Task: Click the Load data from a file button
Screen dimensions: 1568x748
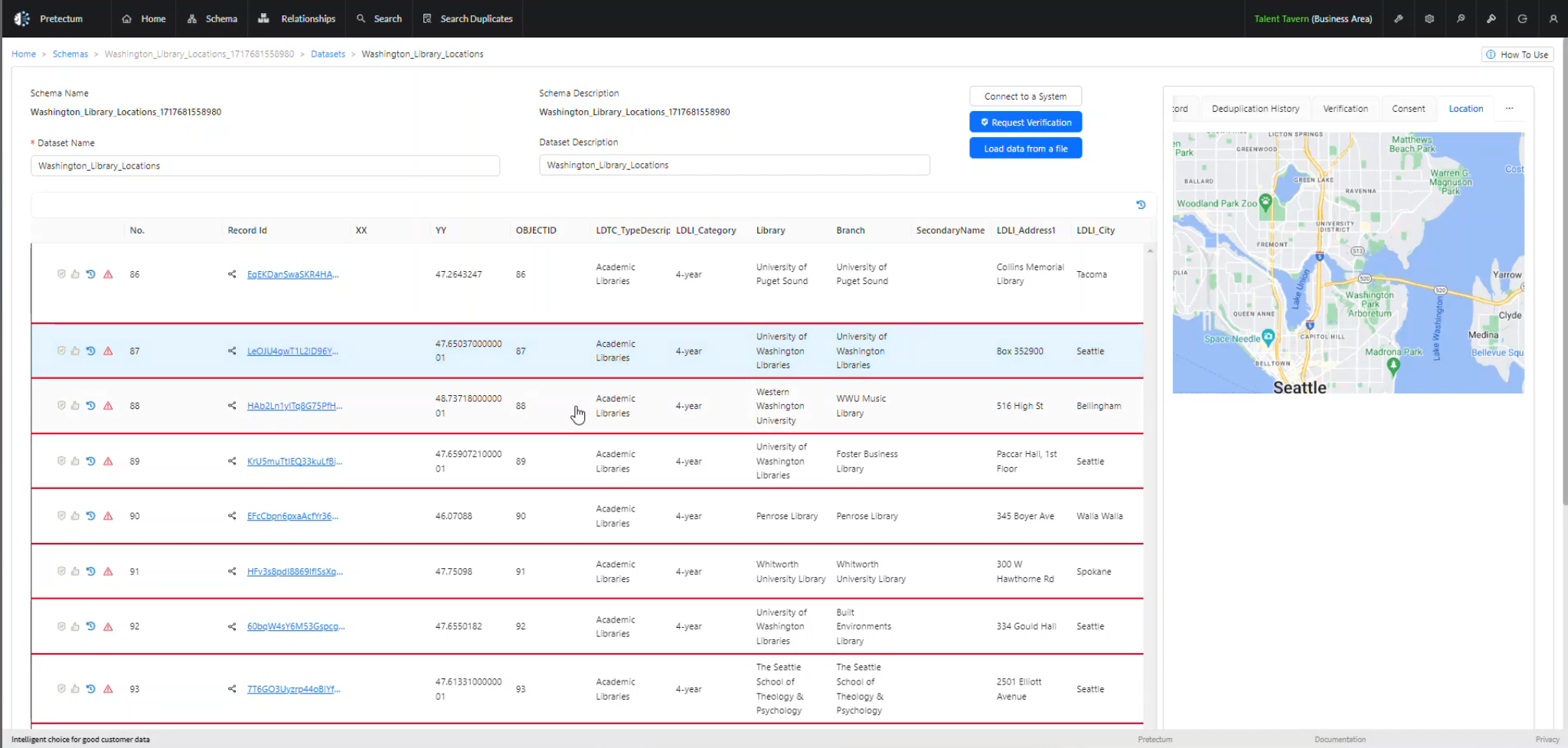Action: [x=1025, y=149]
